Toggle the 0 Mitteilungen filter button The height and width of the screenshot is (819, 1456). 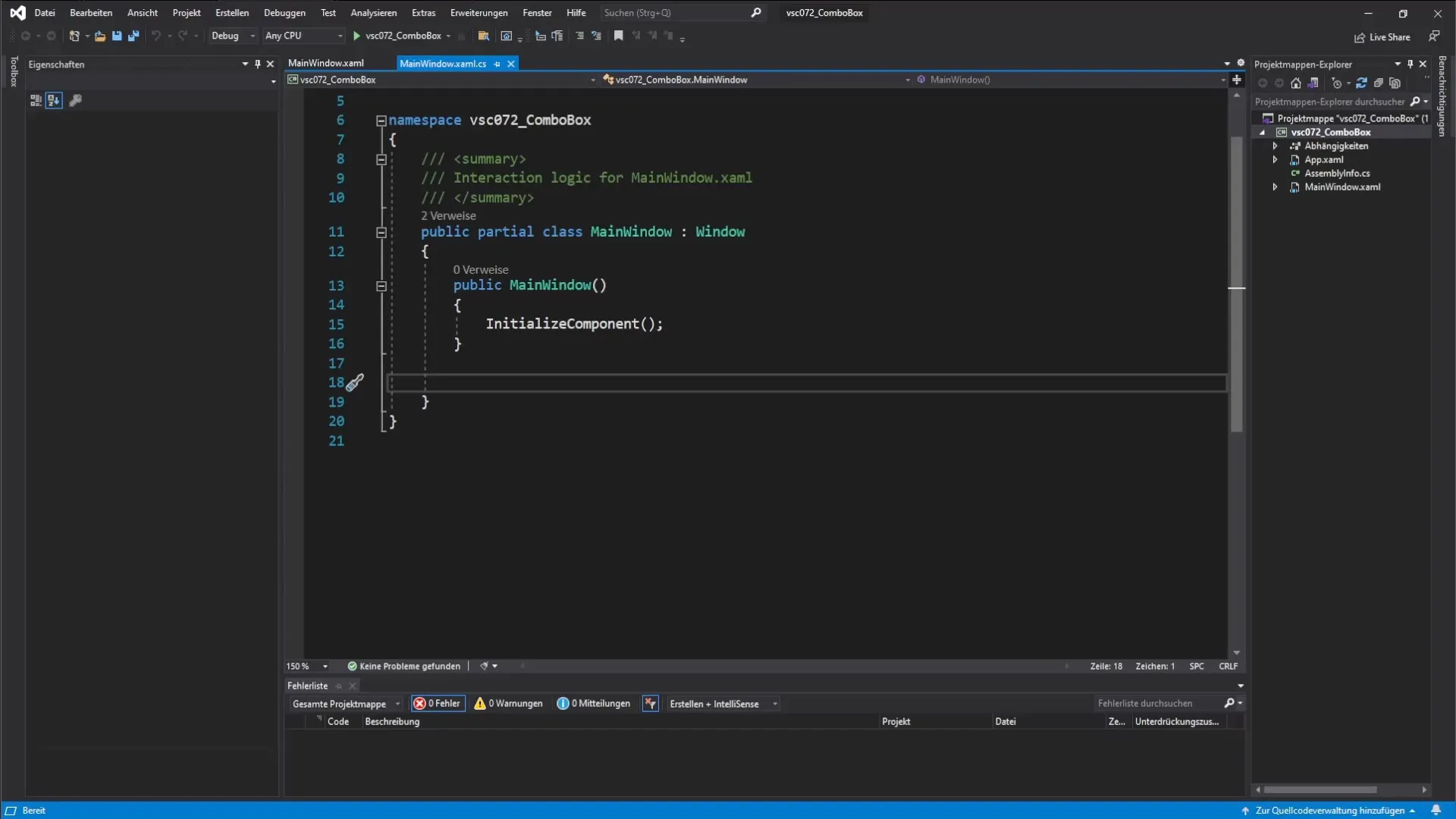(x=594, y=704)
